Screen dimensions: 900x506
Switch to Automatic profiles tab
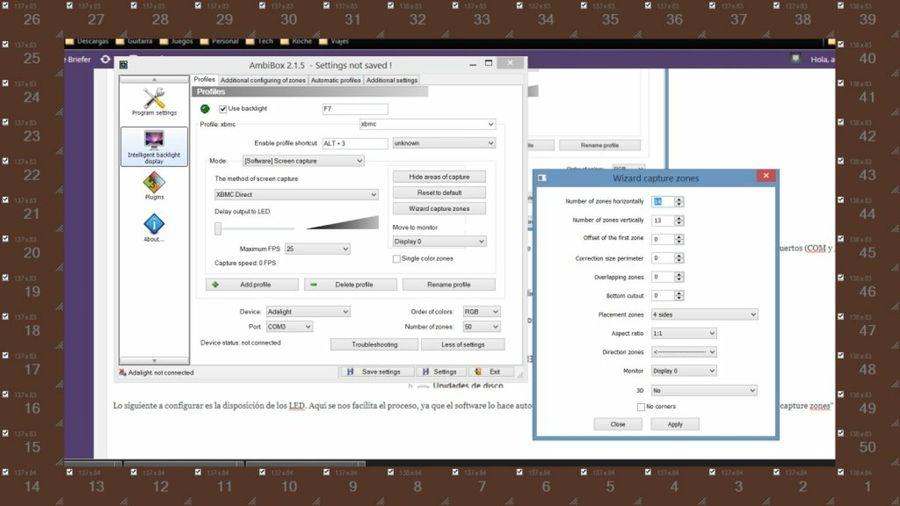tap(335, 80)
